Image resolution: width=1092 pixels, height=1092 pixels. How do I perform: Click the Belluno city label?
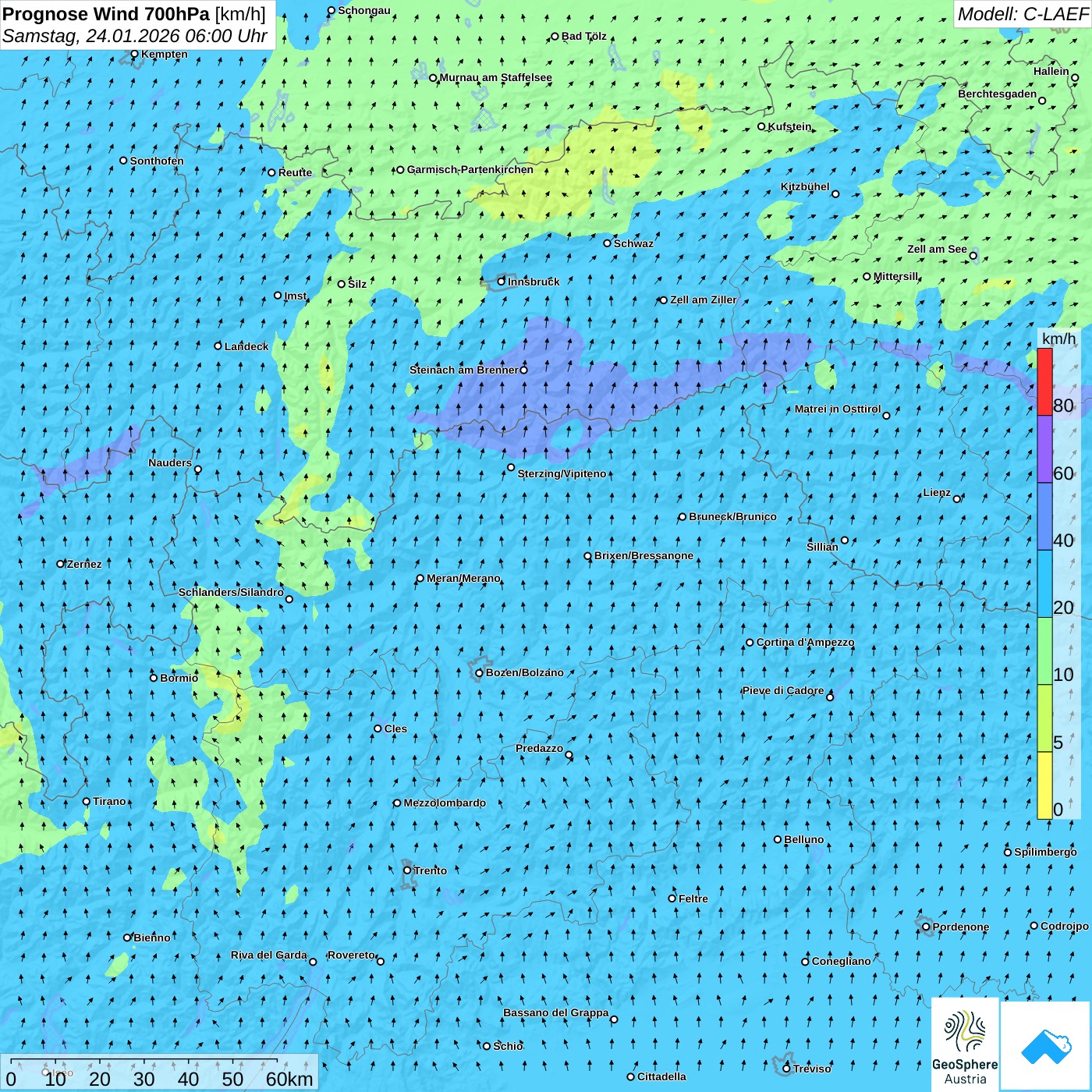coord(803,839)
